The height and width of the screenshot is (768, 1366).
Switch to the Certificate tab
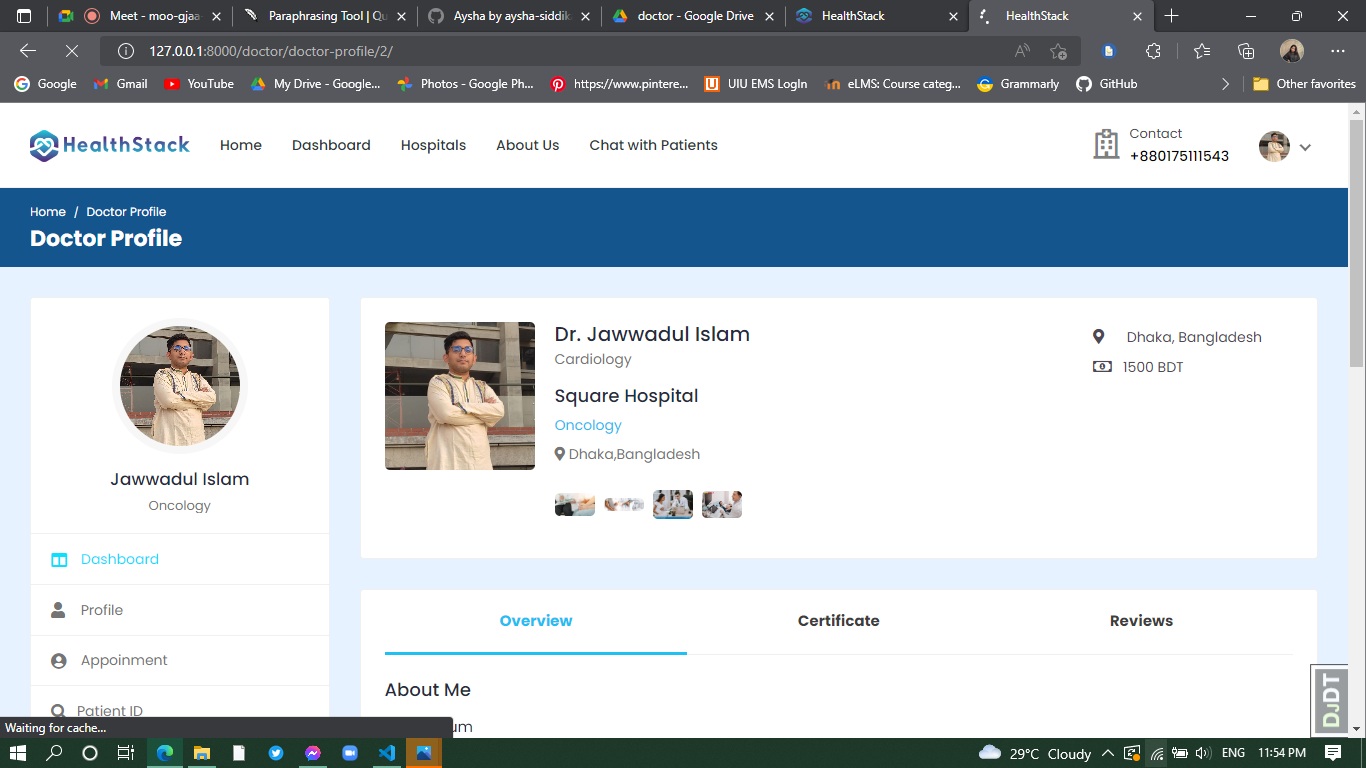coord(838,620)
